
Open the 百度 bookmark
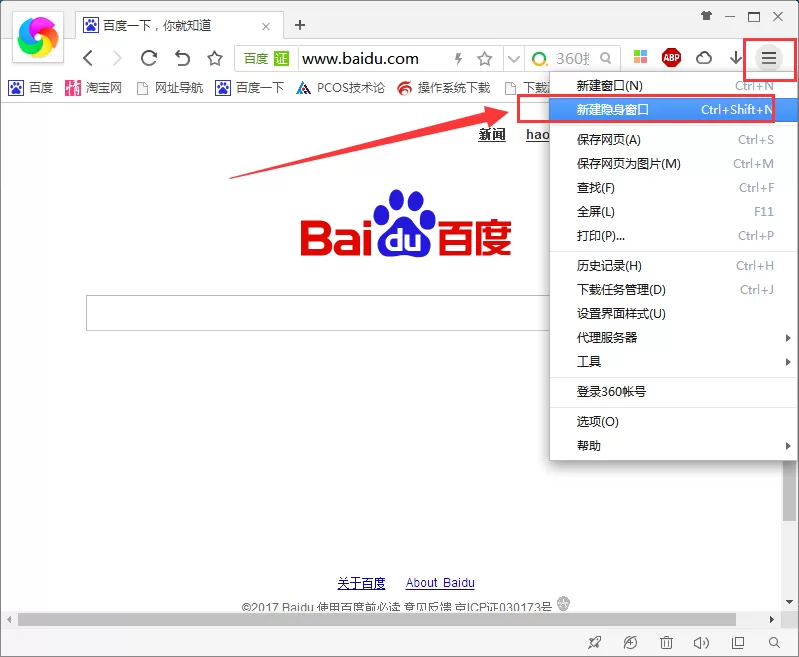point(31,88)
